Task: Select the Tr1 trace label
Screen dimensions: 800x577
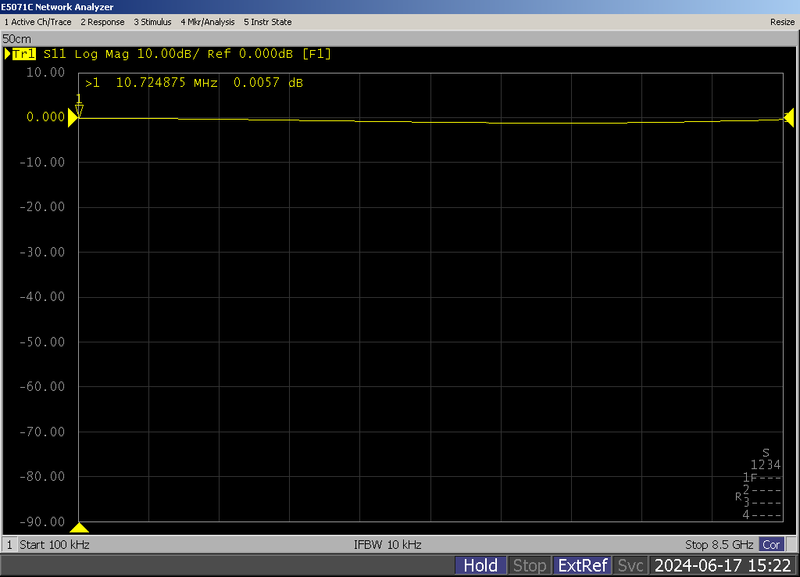Action: [24, 53]
